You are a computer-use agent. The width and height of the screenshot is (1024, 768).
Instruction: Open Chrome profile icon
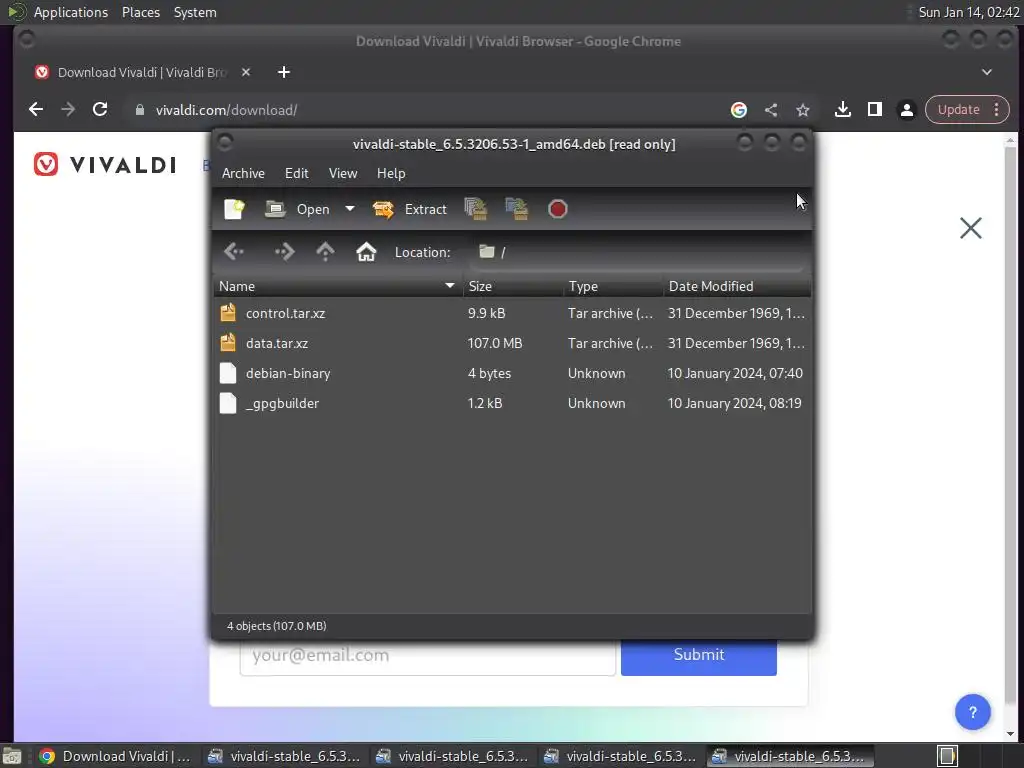coord(906,110)
